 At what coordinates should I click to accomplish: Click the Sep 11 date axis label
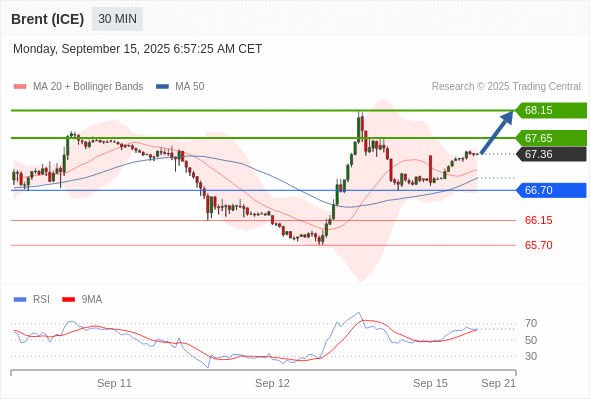click(114, 383)
